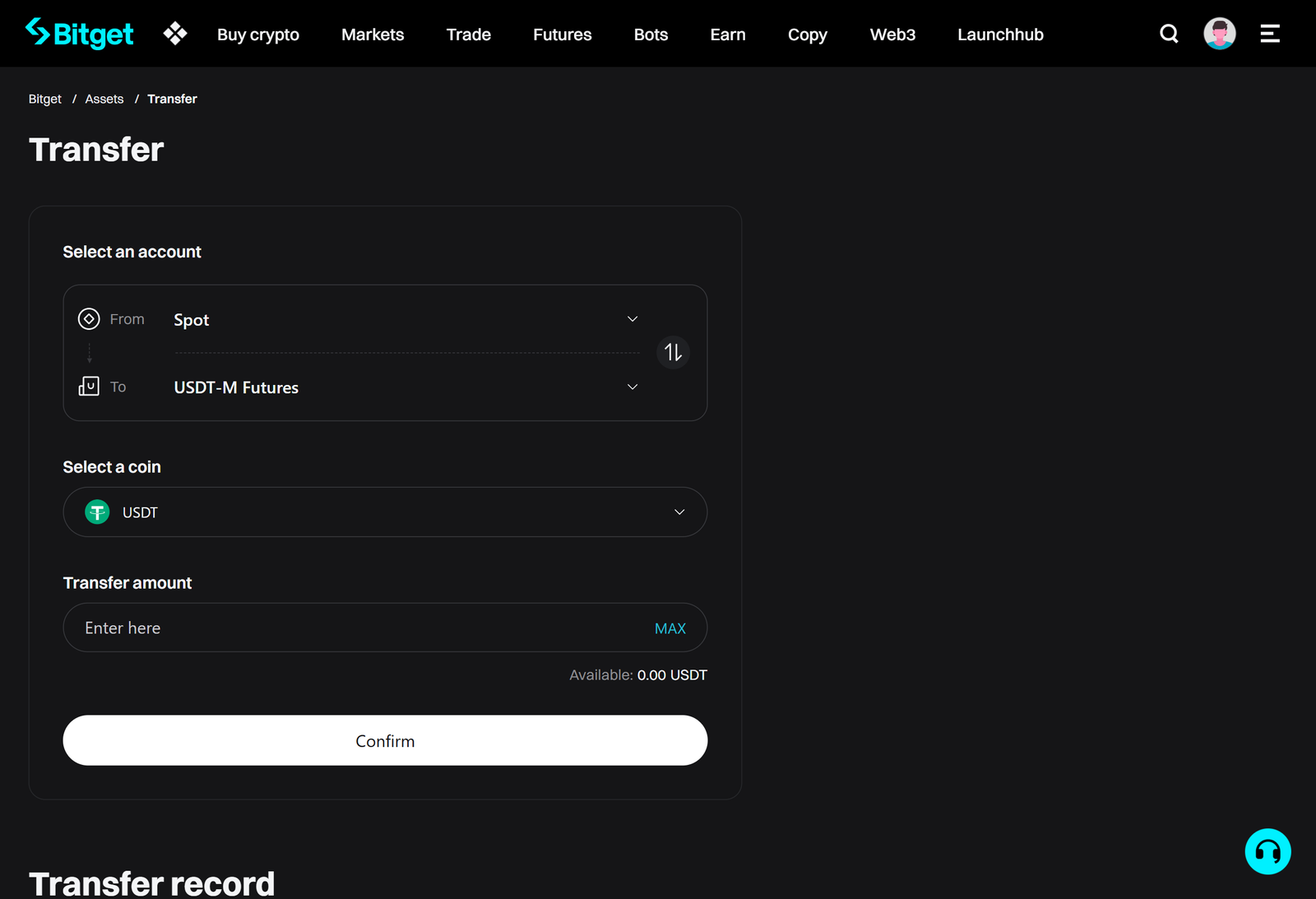Click the Futures account icon next to To

pyautogui.click(x=89, y=386)
